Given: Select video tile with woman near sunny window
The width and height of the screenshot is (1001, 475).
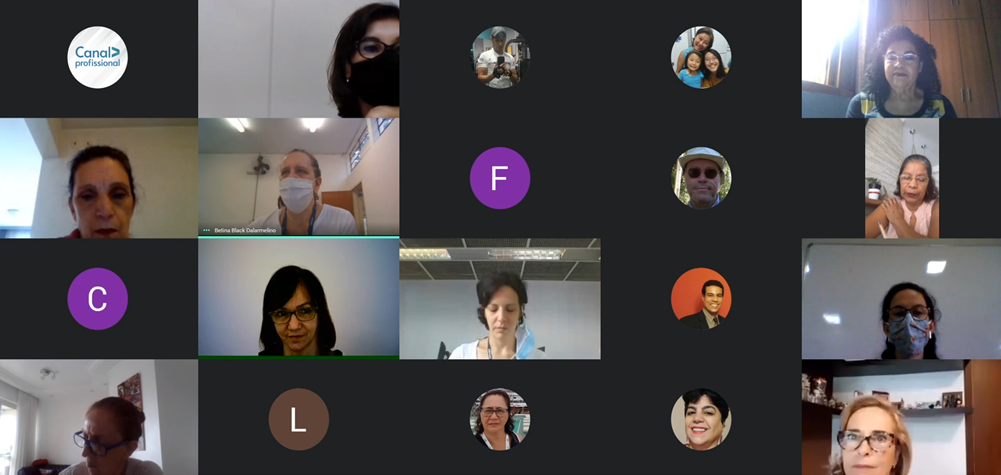Looking at the screenshot, I should click(x=901, y=59).
